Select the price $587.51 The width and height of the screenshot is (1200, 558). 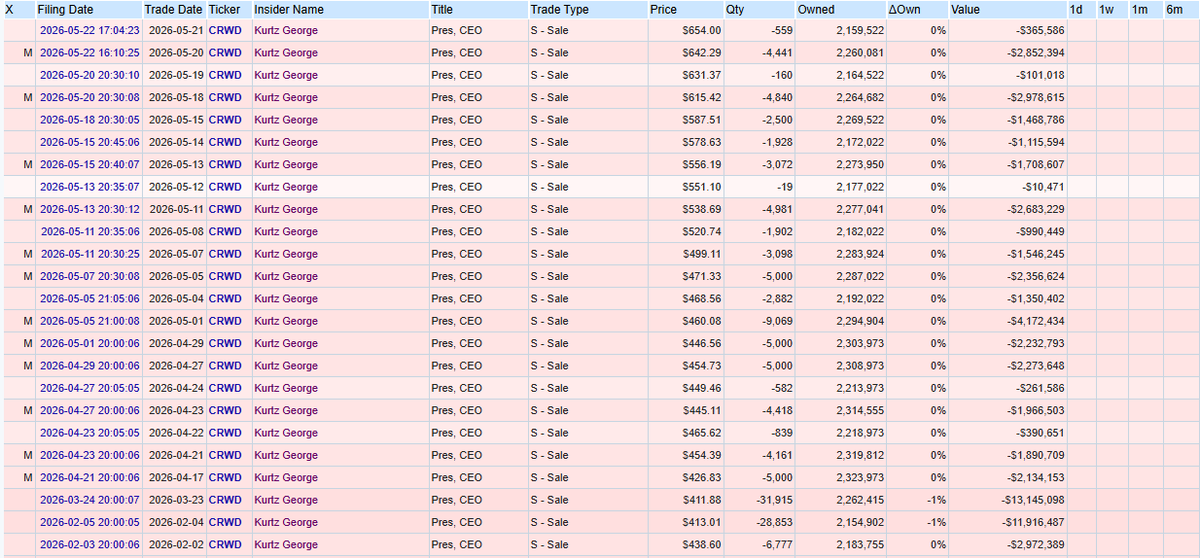[702, 120]
